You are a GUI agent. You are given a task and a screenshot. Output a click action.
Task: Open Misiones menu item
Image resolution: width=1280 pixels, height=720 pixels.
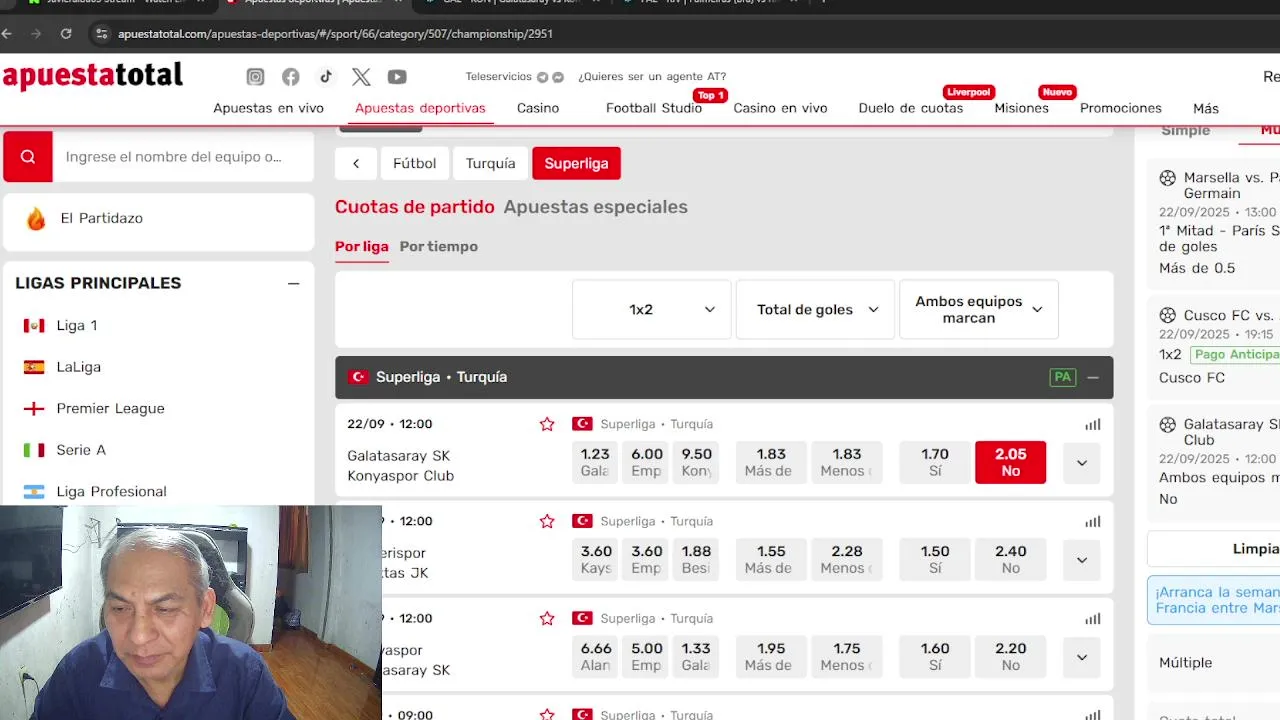(x=1021, y=108)
